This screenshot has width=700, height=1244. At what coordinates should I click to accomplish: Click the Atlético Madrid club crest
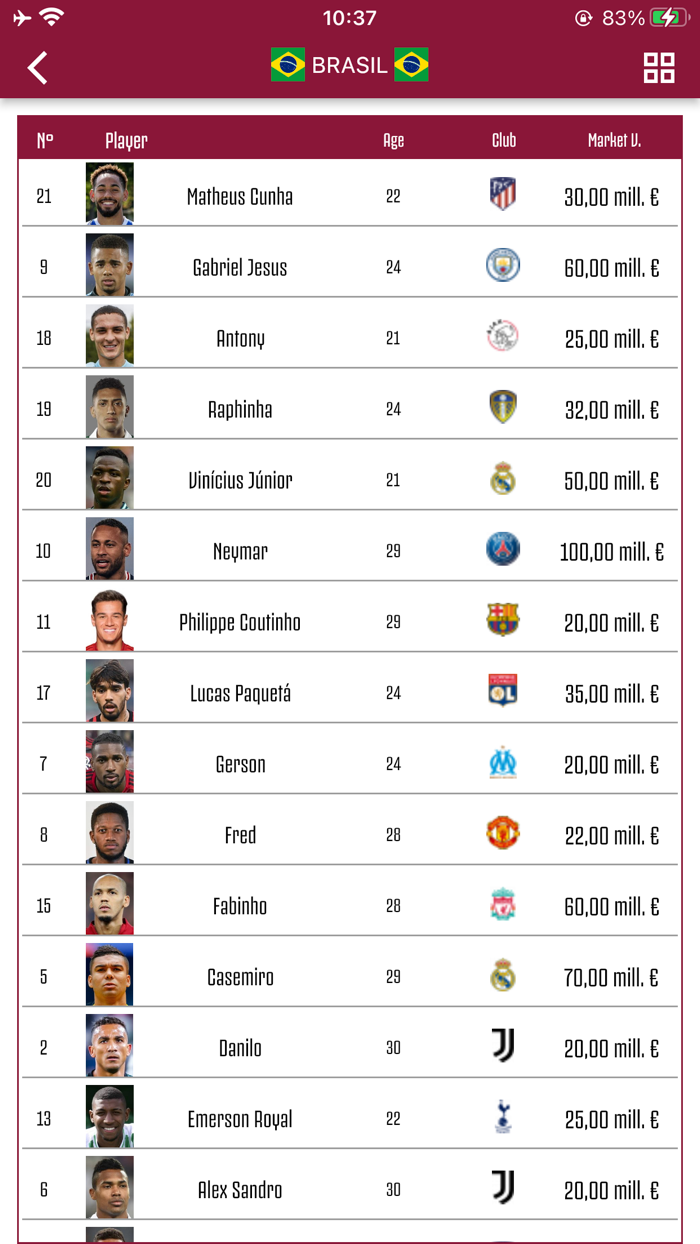pos(502,196)
